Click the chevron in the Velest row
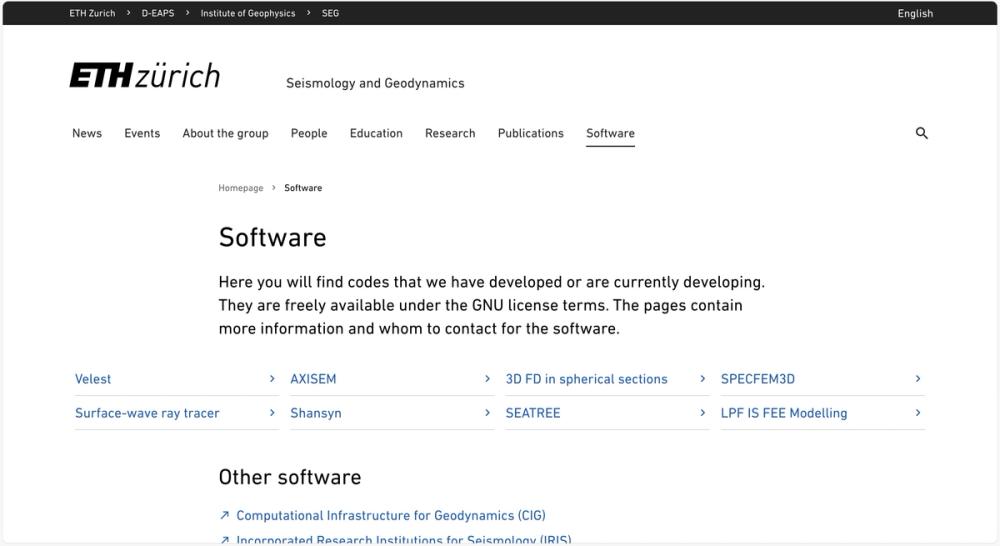This screenshot has width=1000, height=546. 272,379
